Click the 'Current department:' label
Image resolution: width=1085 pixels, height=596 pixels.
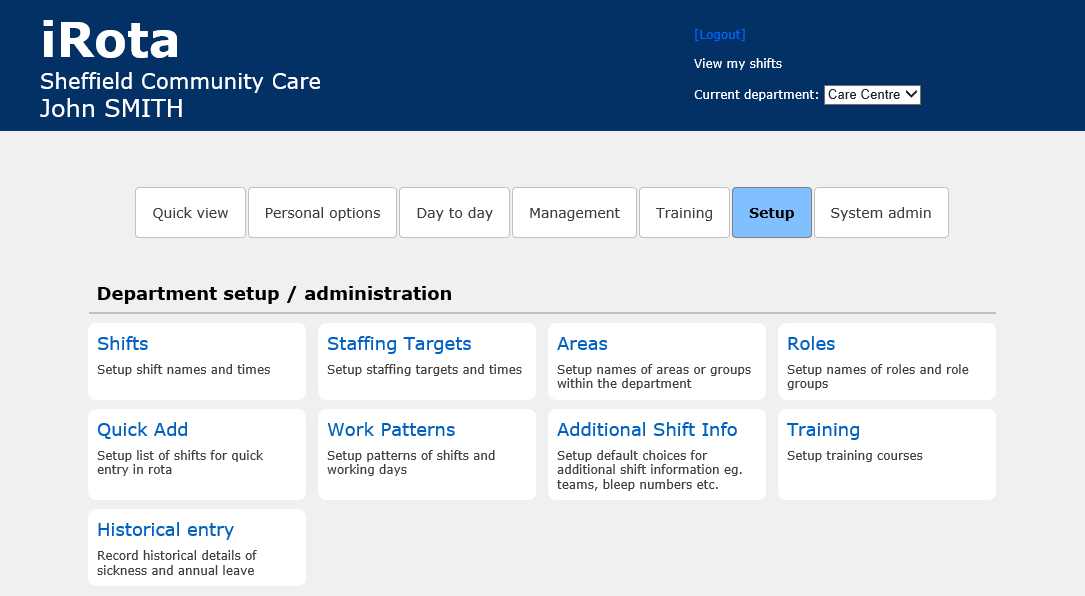pyautogui.click(x=756, y=95)
